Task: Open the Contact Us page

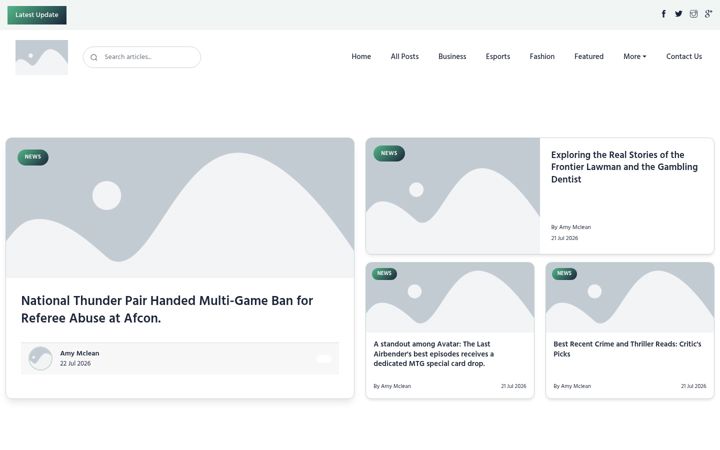Action: tap(684, 56)
